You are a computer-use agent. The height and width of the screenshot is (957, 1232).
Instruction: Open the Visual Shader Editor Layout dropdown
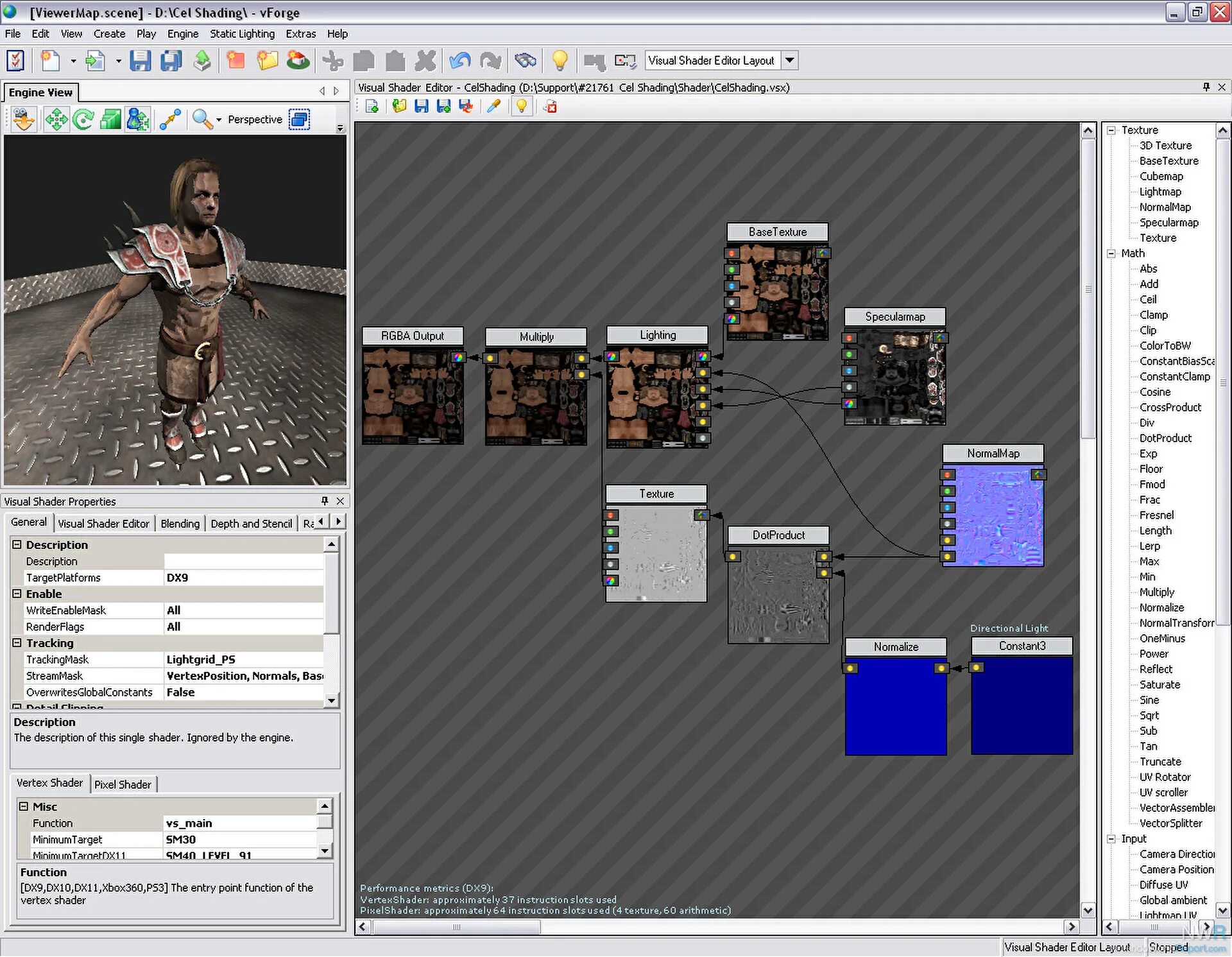[x=790, y=60]
